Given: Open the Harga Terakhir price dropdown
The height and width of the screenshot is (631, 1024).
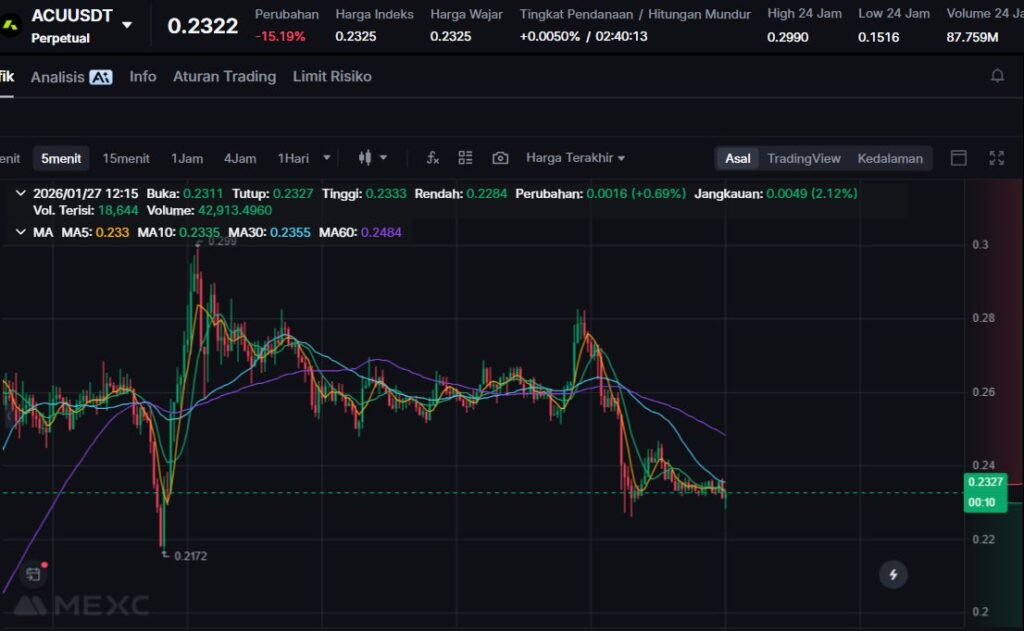Looking at the screenshot, I should [575, 158].
